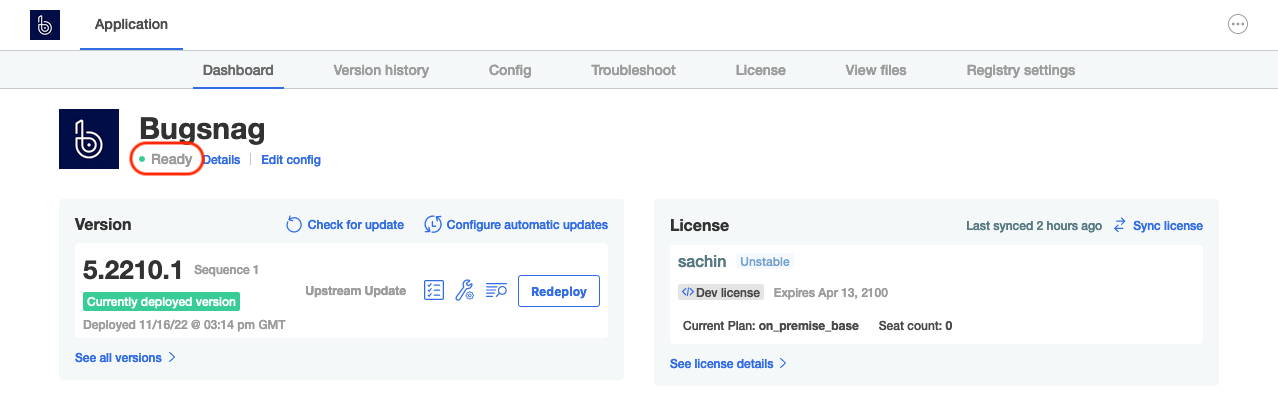Click the Check for update refresh icon
The height and width of the screenshot is (400, 1278).
(294, 225)
